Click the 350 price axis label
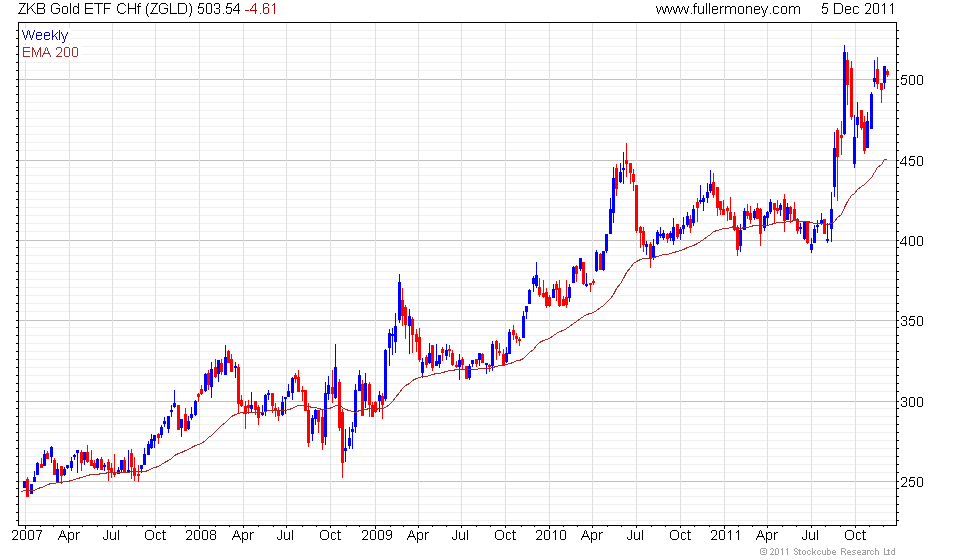Image resolution: width=980 pixels, height=560 pixels. [x=912, y=321]
